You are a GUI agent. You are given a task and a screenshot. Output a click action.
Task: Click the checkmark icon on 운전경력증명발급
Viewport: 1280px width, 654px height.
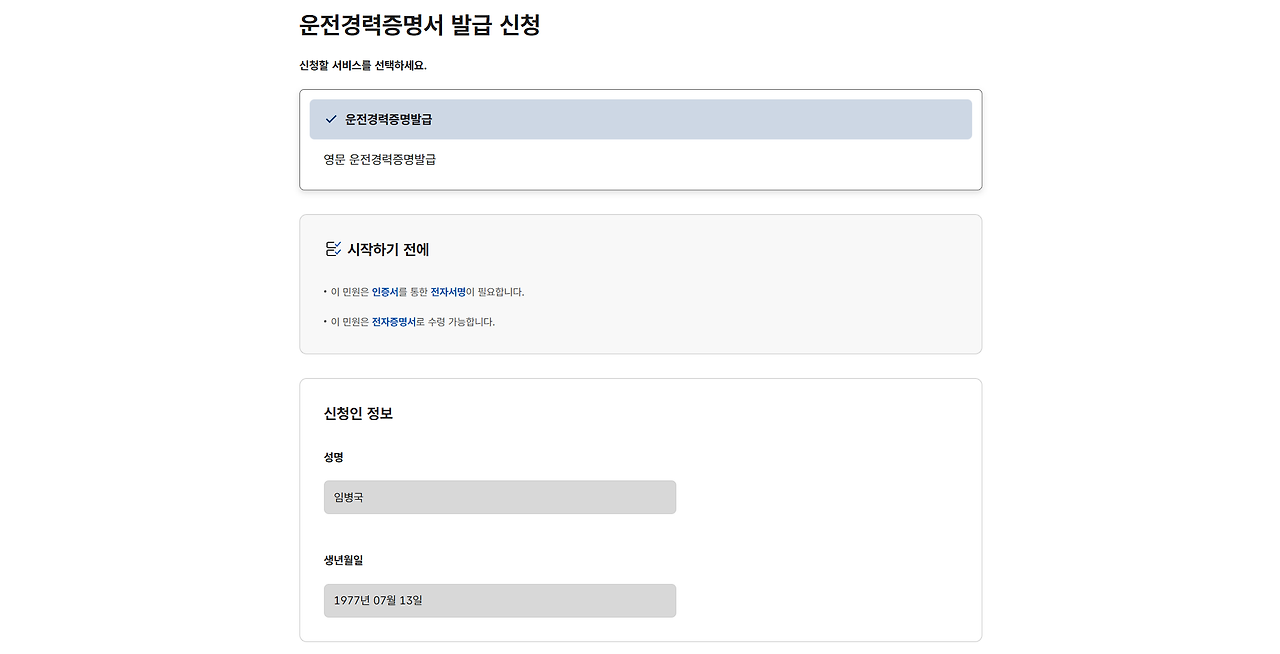[330, 118]
